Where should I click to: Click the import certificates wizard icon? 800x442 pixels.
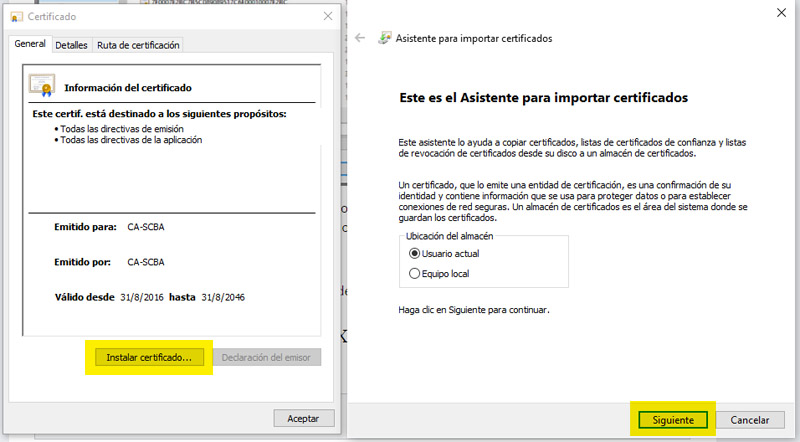click(x=384, y=38)
